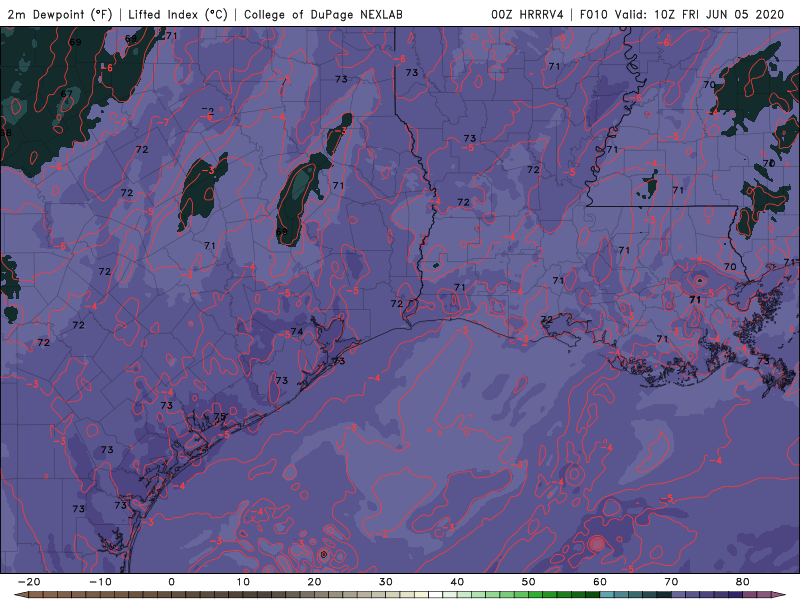Viewport: 800px width, 600px height.
Task: Click the right arrow end of color bar
Action: tap(780, 595)
